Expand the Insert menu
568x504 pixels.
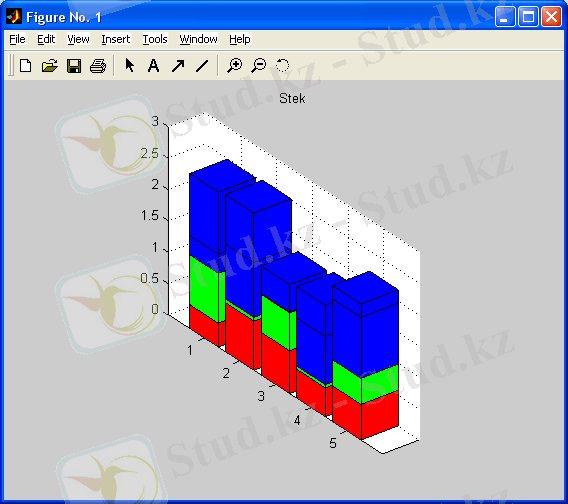[x=116, y=39]
